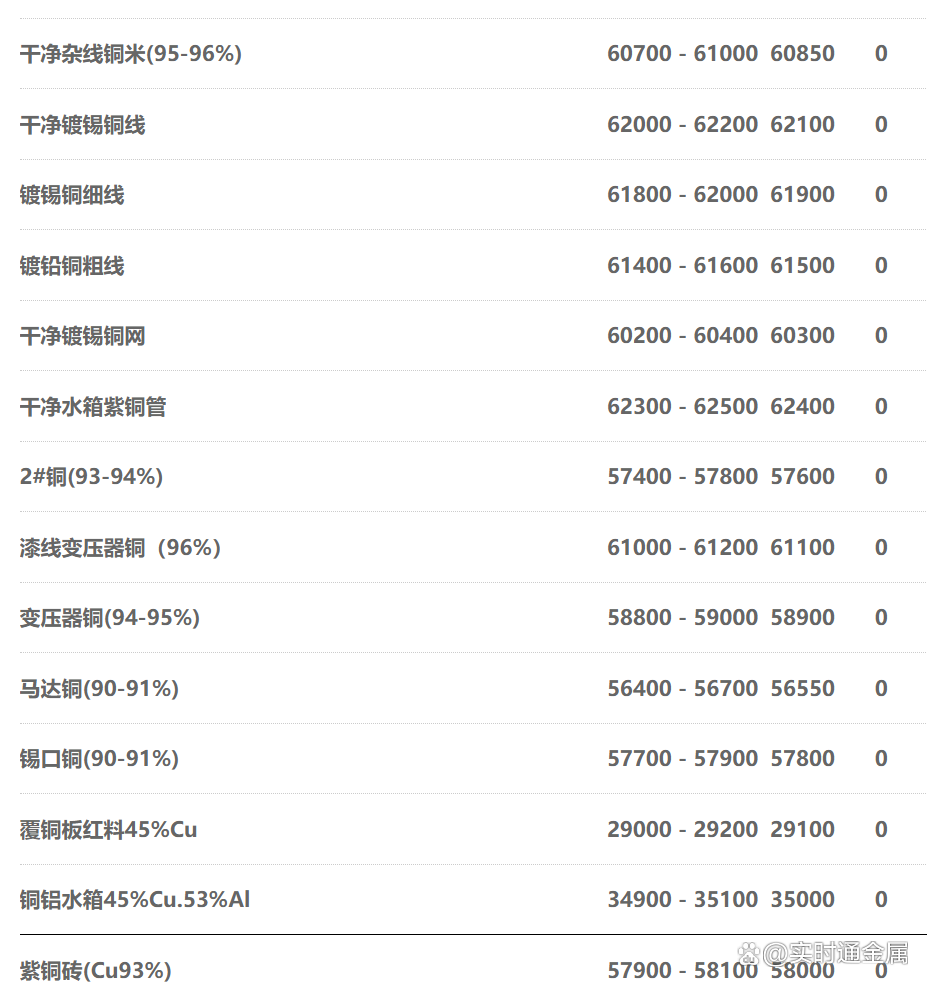
Task: Click the 覆铜板红料45%Cu row label
Action: (108, 829)
